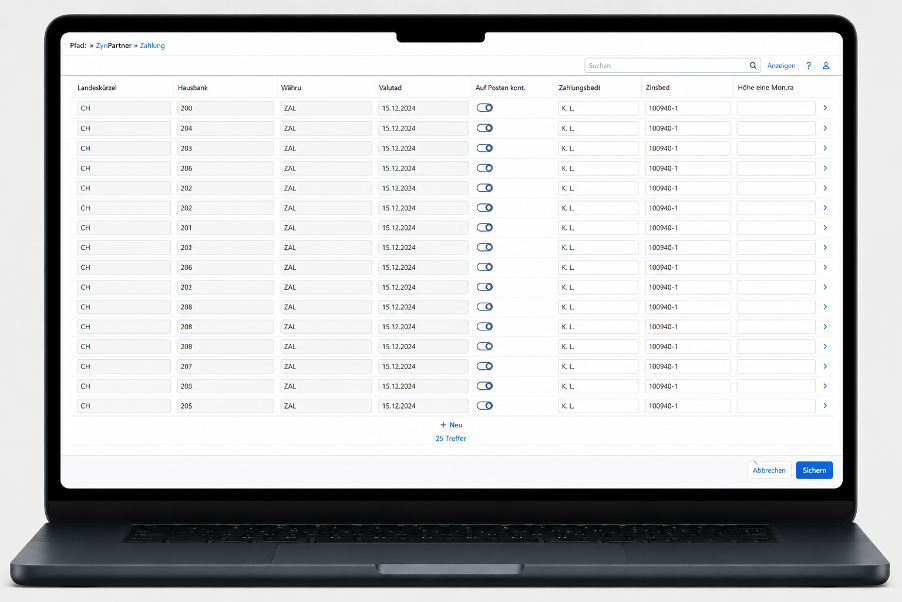This screenshot has width=902, height=602.
Task: Click the Abbrechen button
Action: [x=769, y=470]
